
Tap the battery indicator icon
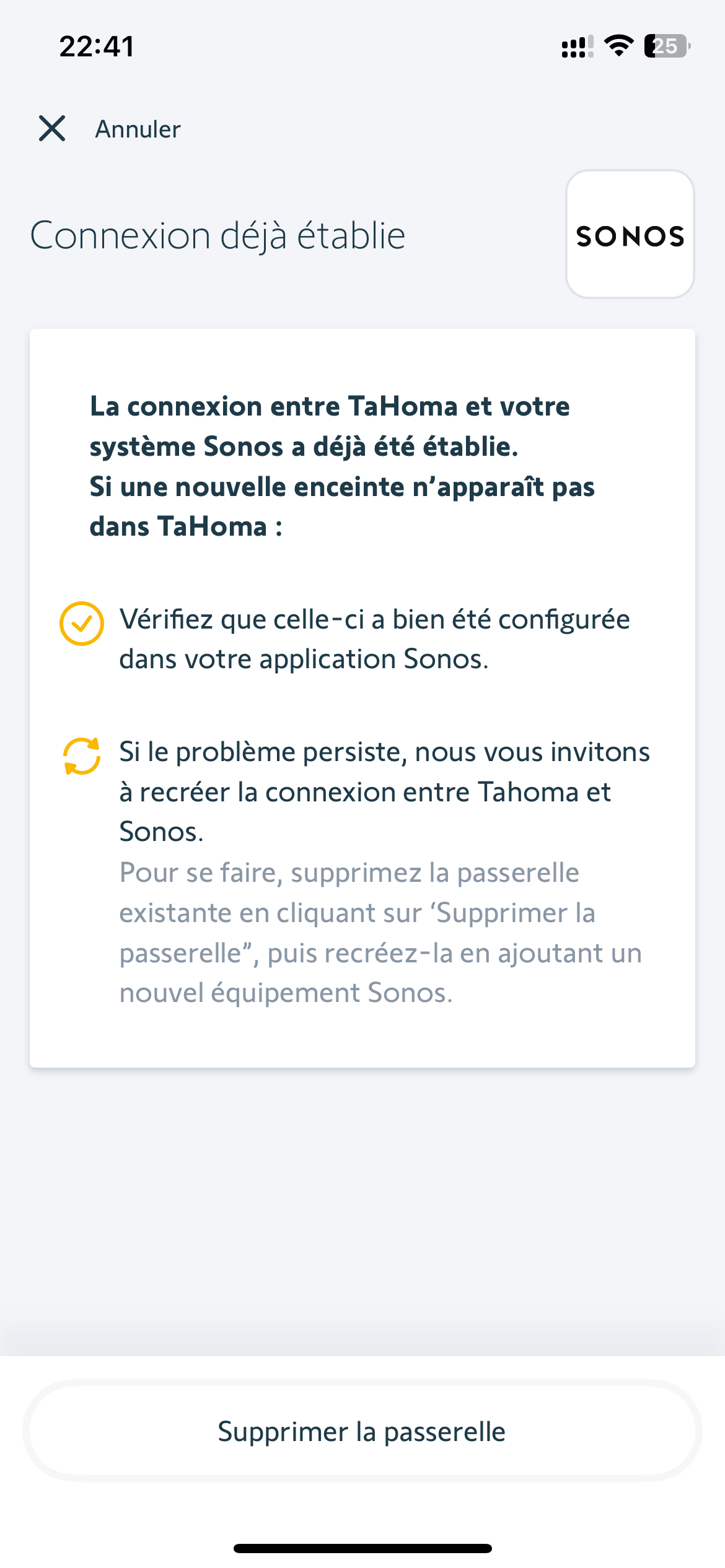[x=666, y=46]
